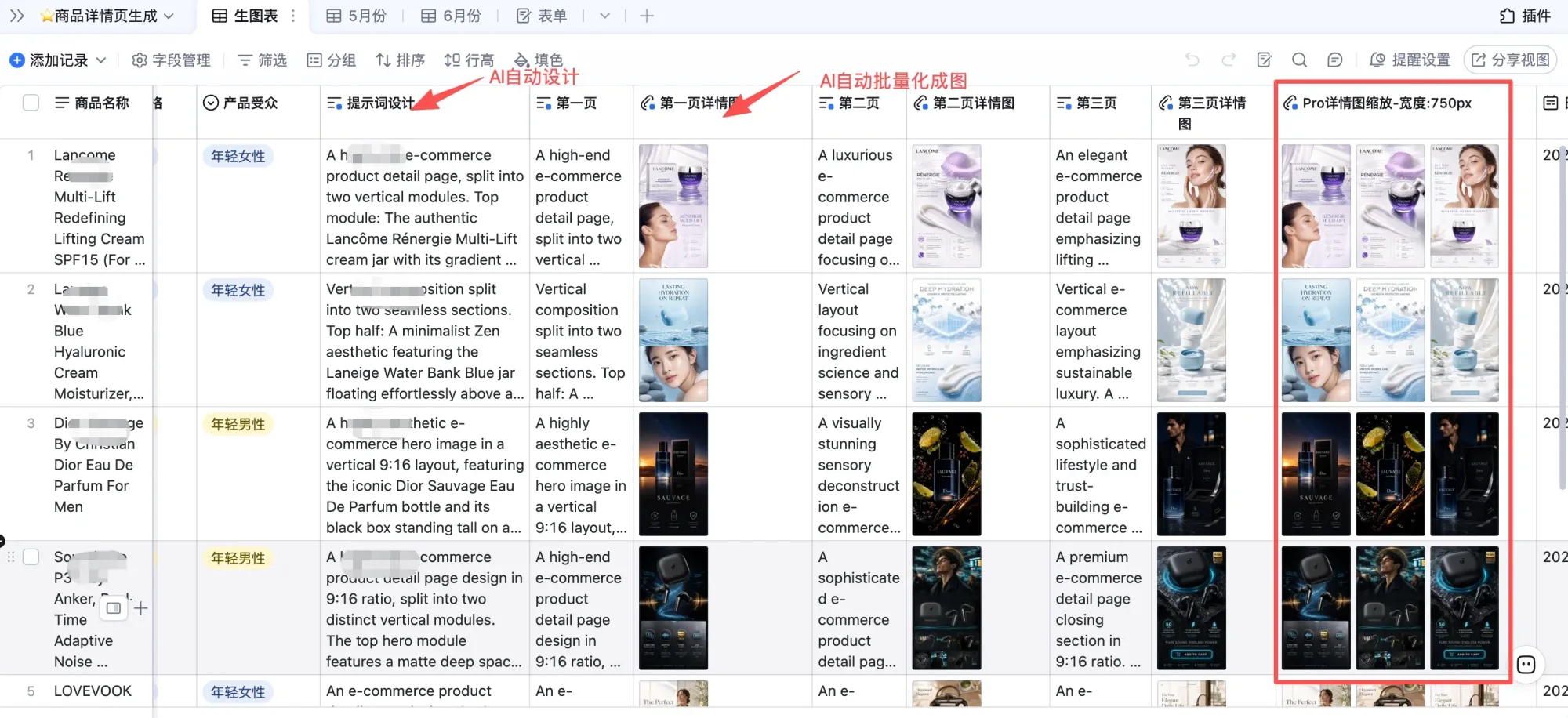Open search in the table
This screenshot has height=718, width=1568.
1299,60
